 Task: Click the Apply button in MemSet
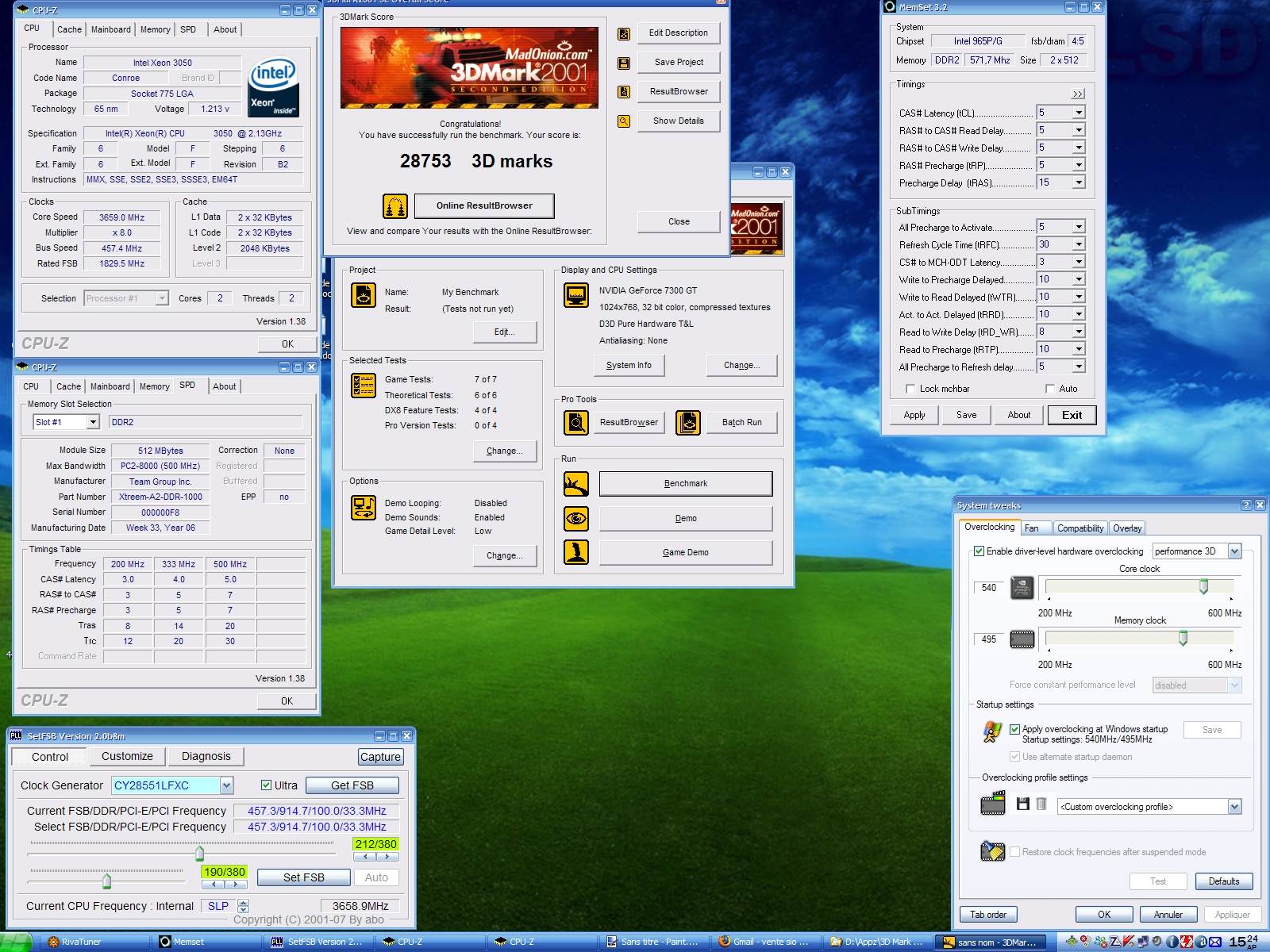(914, 415)
